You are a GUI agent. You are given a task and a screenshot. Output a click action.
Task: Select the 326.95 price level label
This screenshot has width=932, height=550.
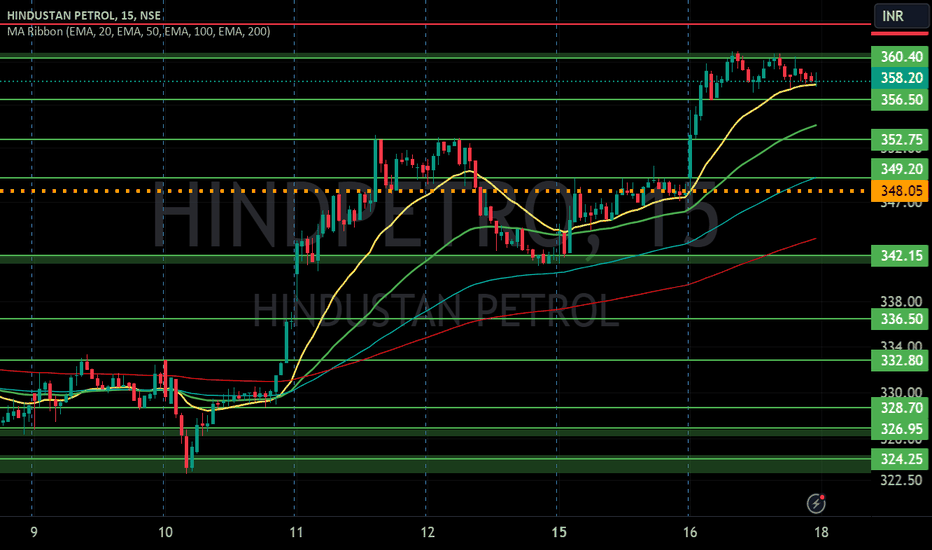pos(900,429)
